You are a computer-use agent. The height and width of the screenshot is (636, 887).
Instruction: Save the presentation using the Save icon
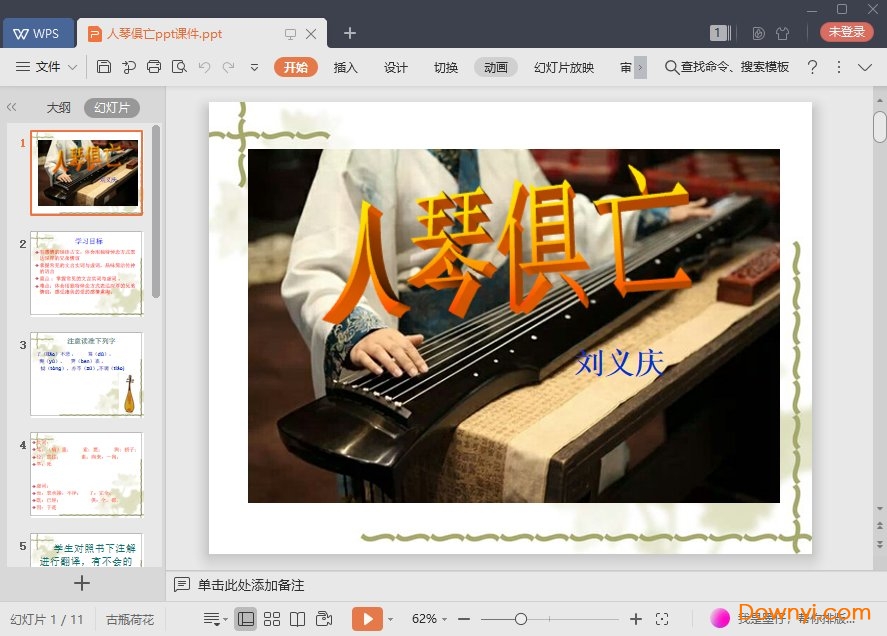coord(105,68)
